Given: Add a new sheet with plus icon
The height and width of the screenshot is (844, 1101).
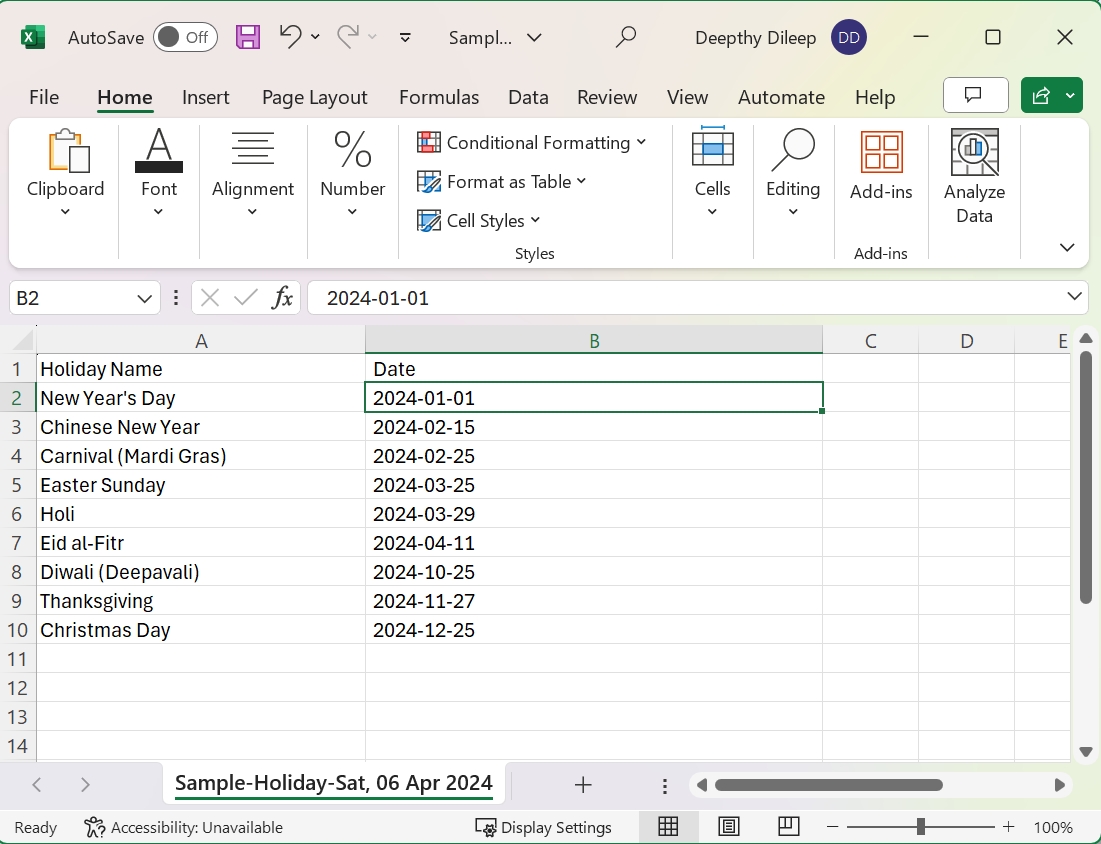Looking at the screenshot, I should (583, 785).
